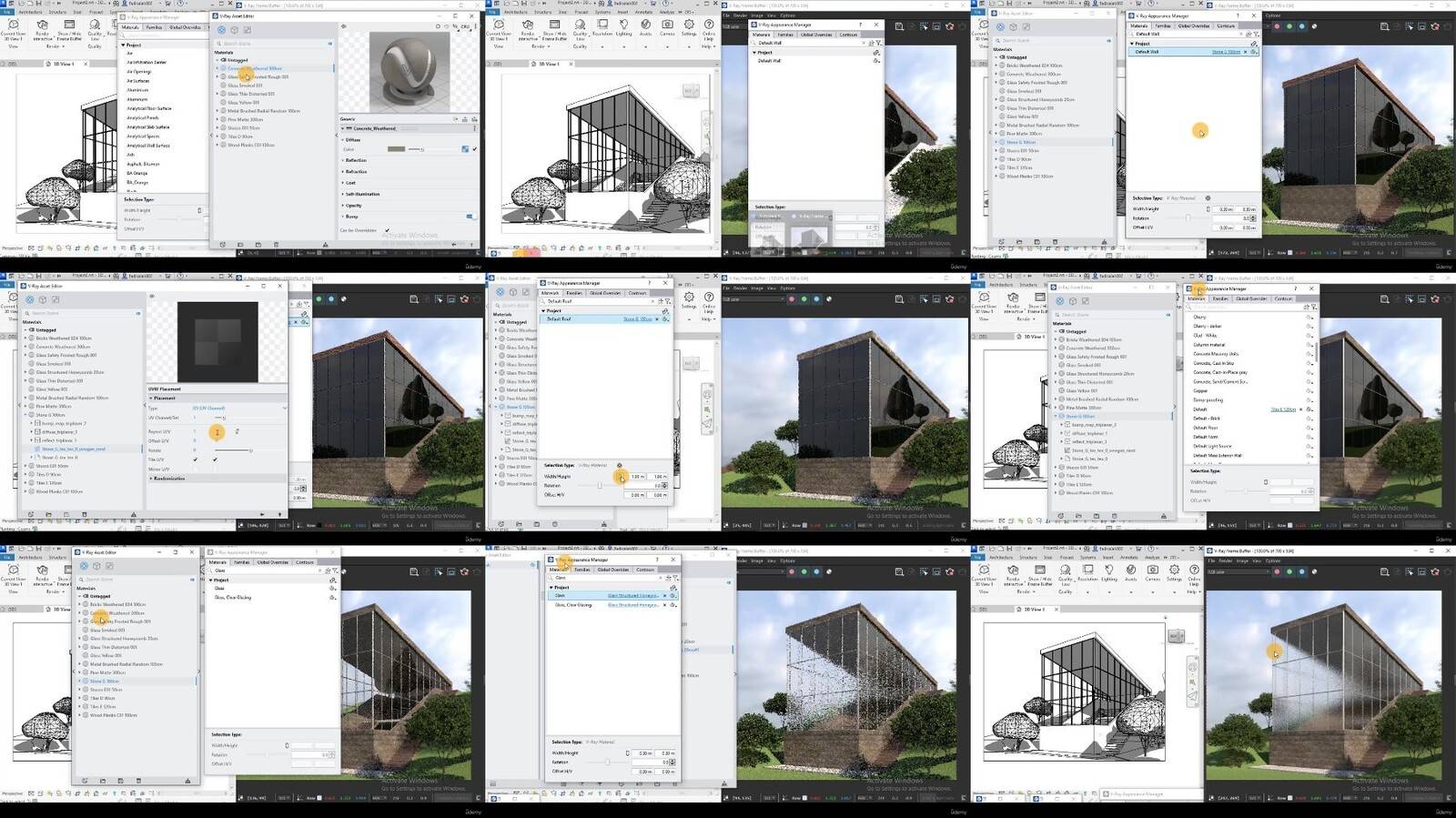This screenshot has height=818, width=1456.
Task: Toggle the red channel dot in the Default Wall frame buffer
Action: point(1277,26)
